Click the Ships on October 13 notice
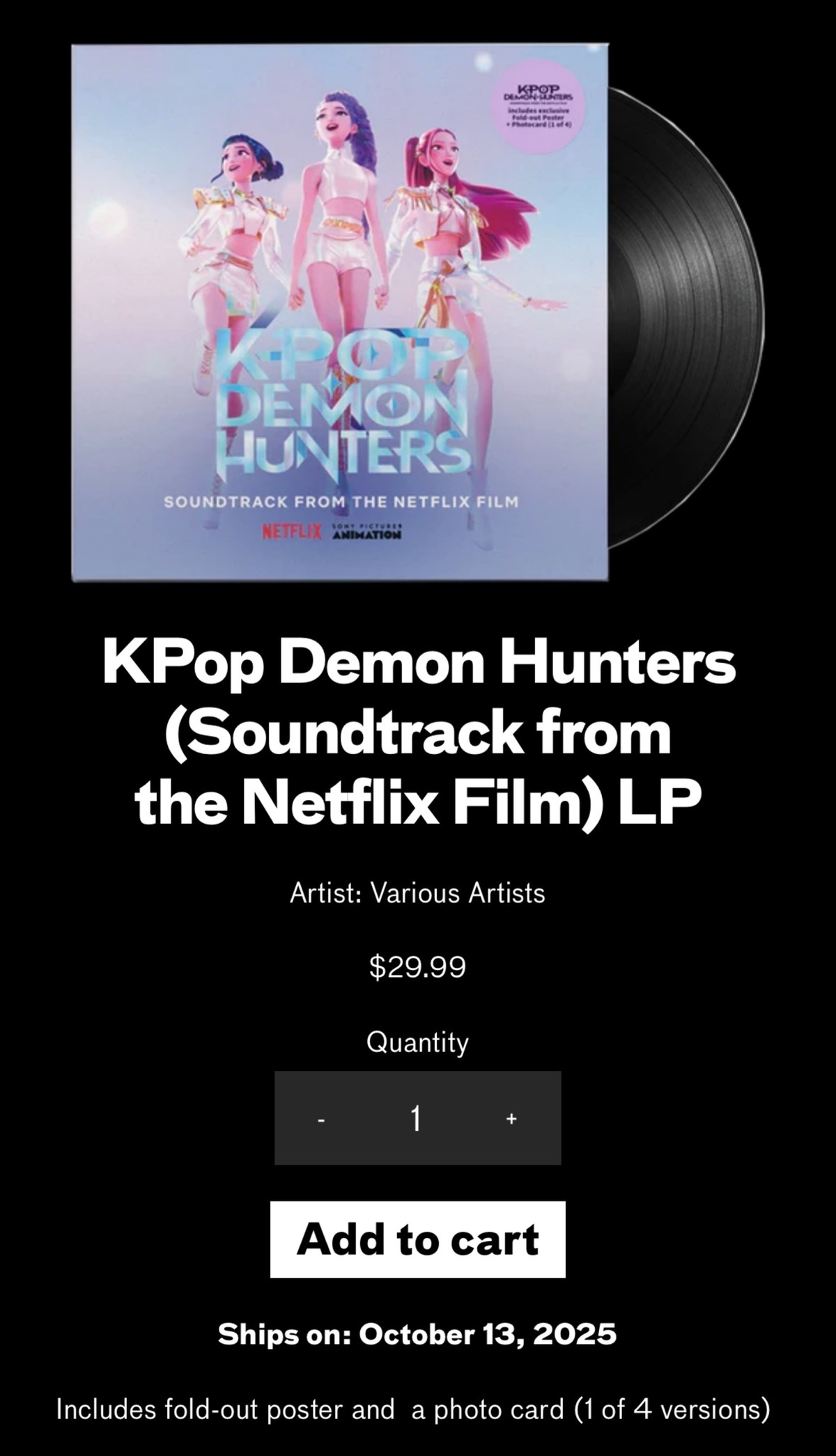Screen dimensions: 836x1456 pyautogui.click(x=417, y=1335)
